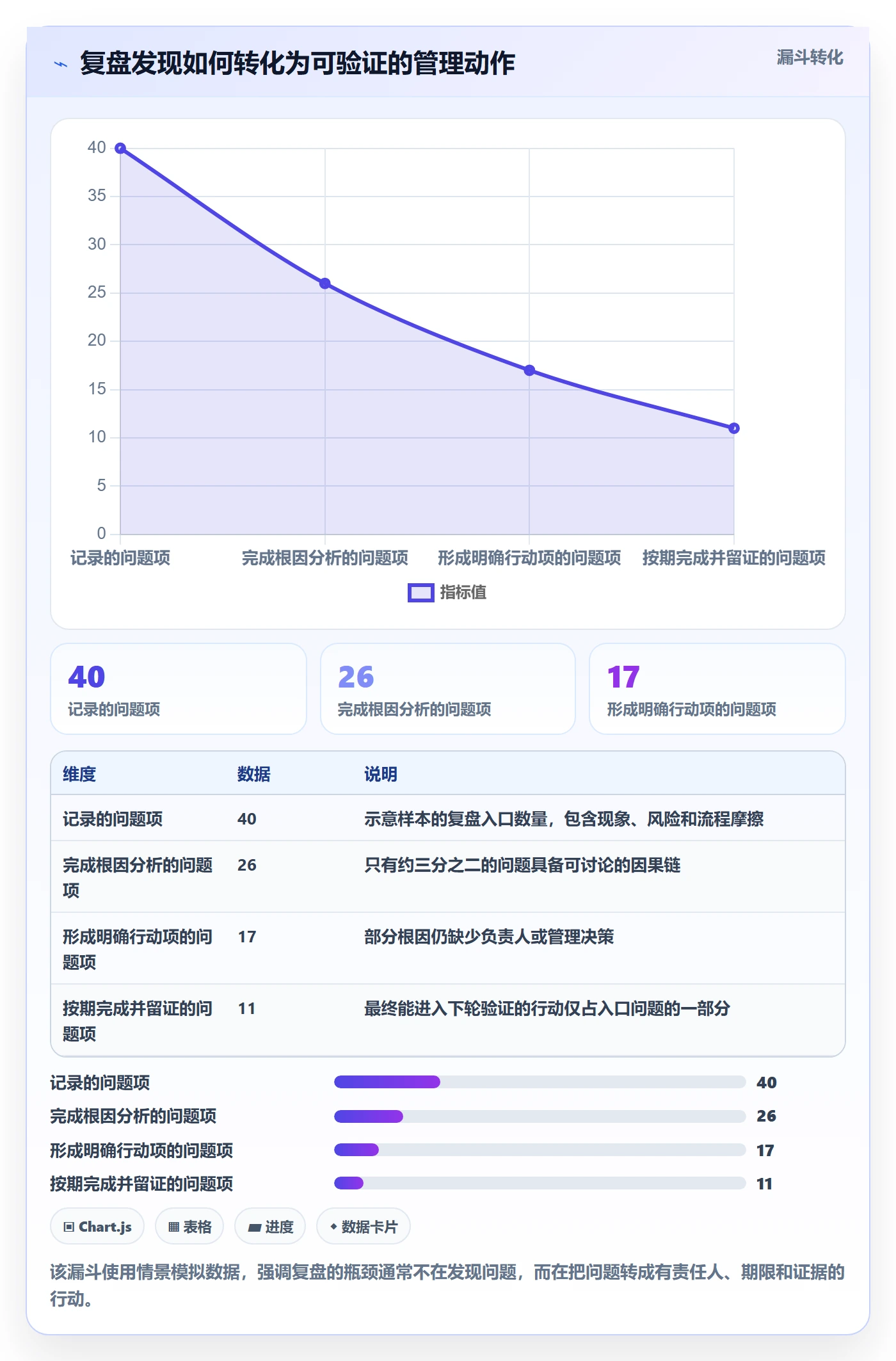
Task: Click the 说明 column header
Action: pyautogui.click(x=381, y=775)
